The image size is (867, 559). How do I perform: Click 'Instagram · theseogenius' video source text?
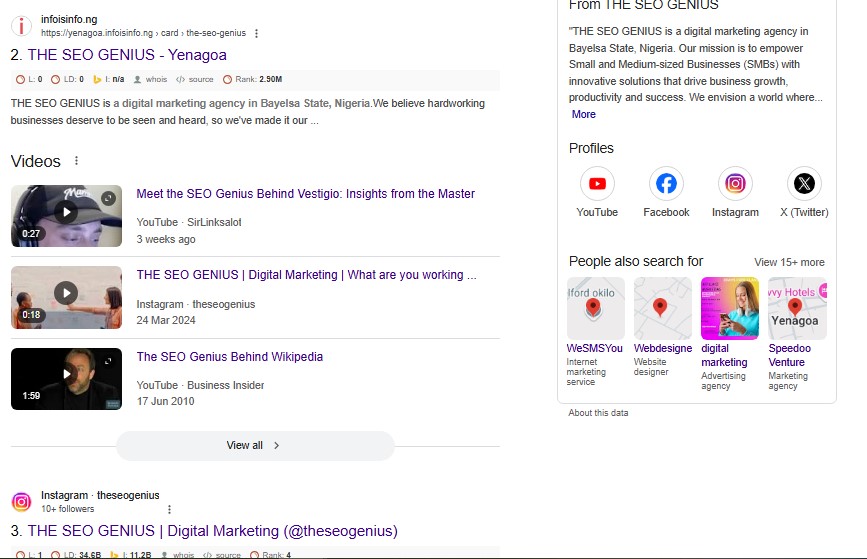pyautogui.click(x=196, y=304)
